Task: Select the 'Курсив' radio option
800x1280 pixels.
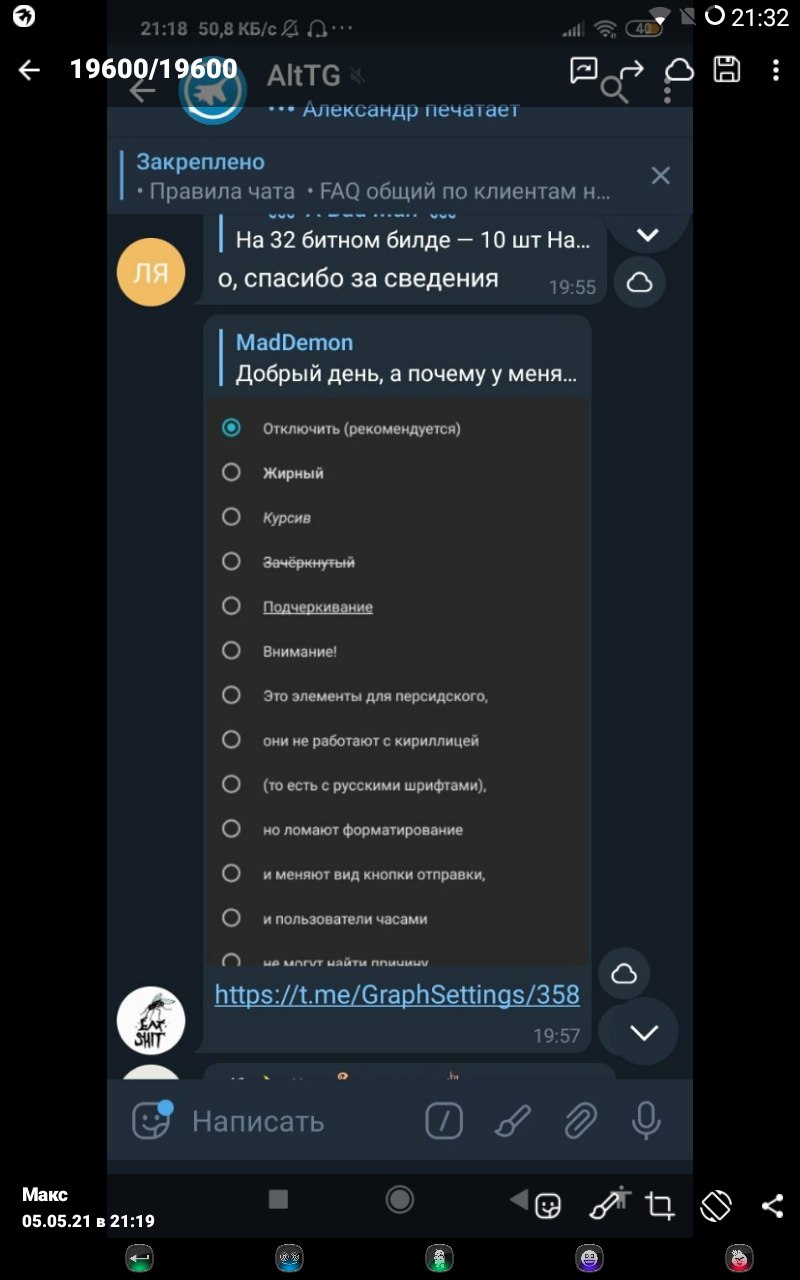Action: (231, 517)
